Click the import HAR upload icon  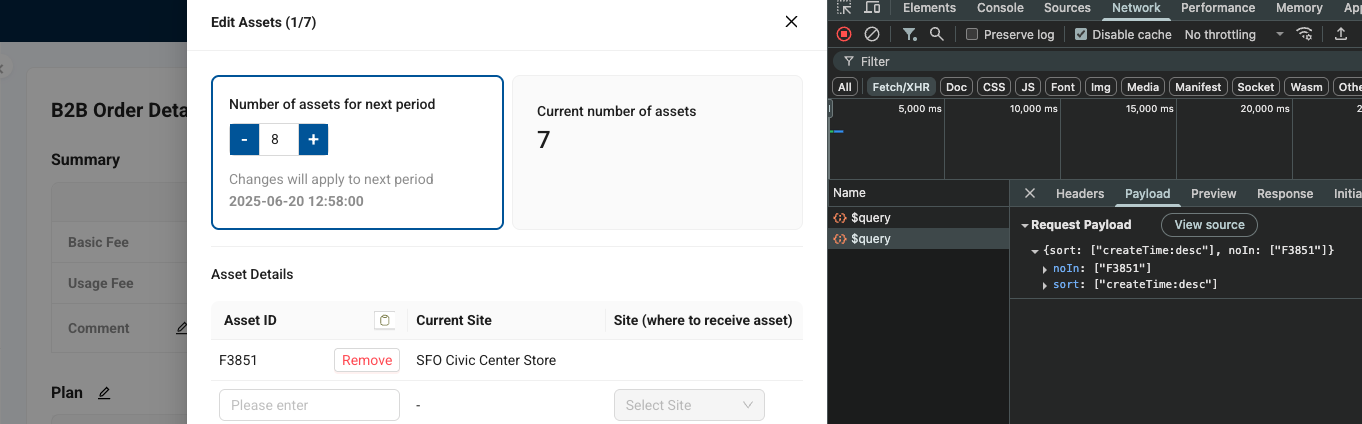point(1341,34)
